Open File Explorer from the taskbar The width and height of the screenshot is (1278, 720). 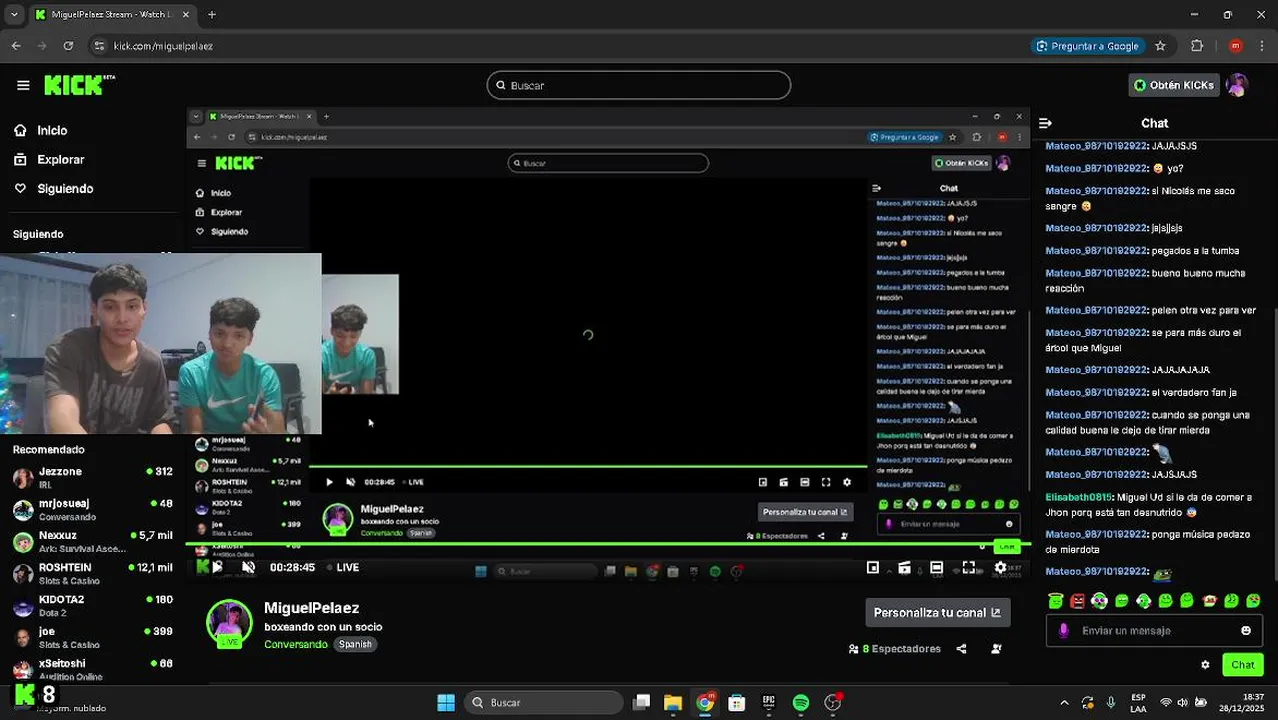point(673,702)
